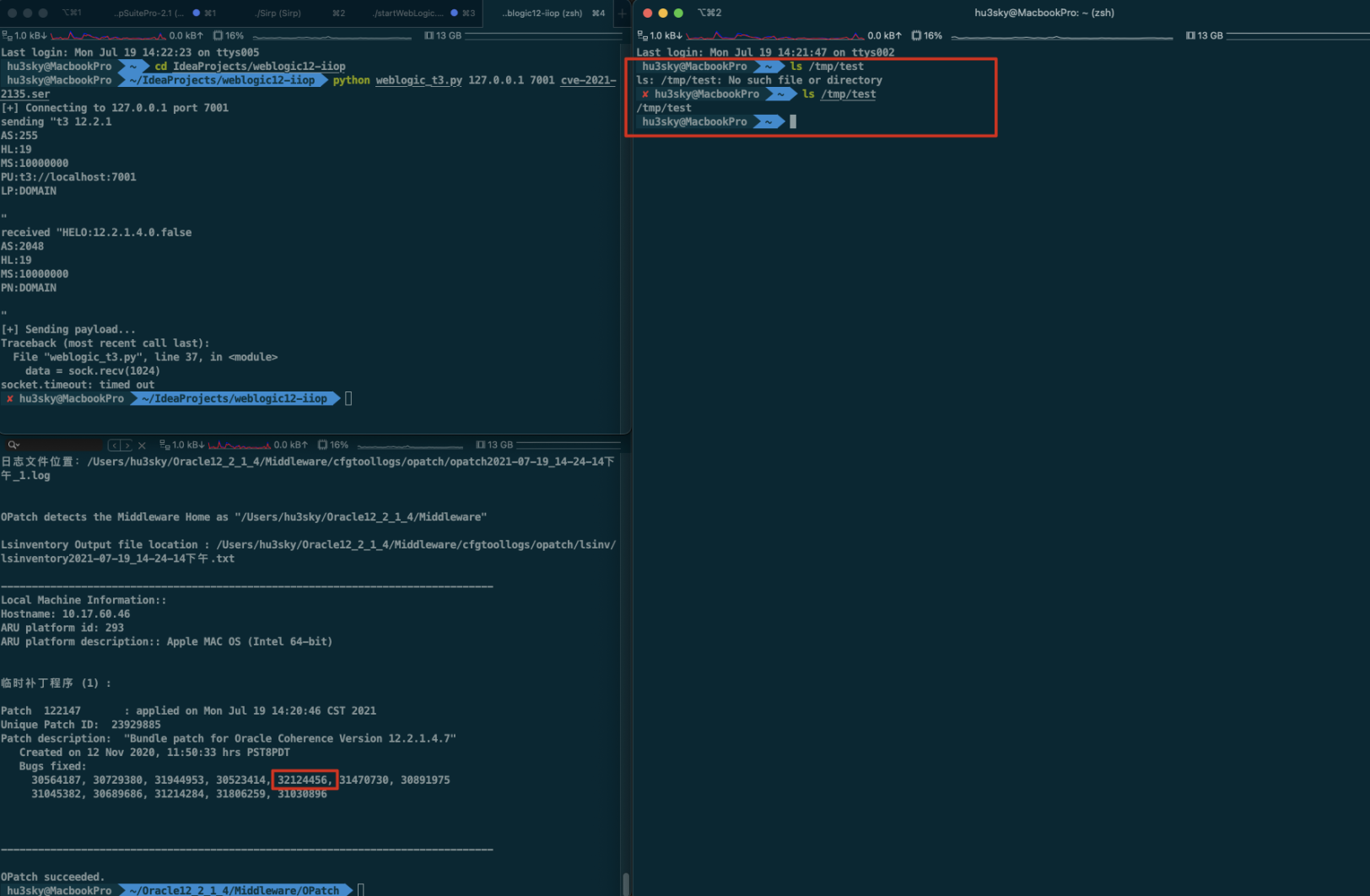Click memory icon in bottom-left pane status bar
Viewport: 1370px width, 896px height.
(x=480, y=445)
